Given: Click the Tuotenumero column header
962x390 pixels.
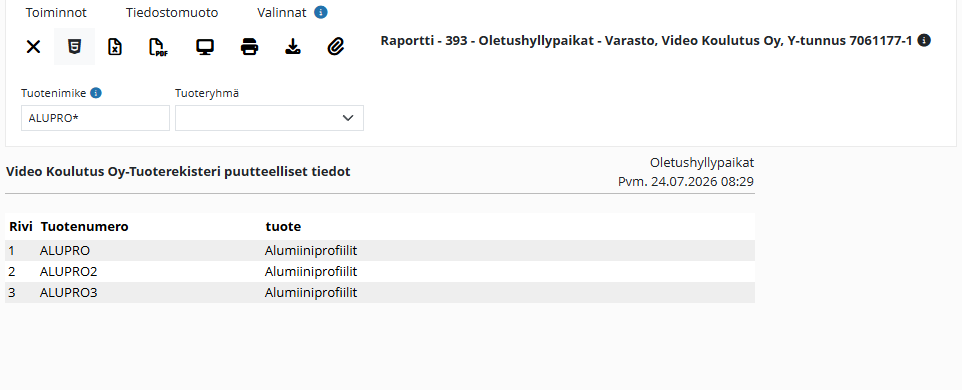Looking at the screenshot, I should pos(85,227).
